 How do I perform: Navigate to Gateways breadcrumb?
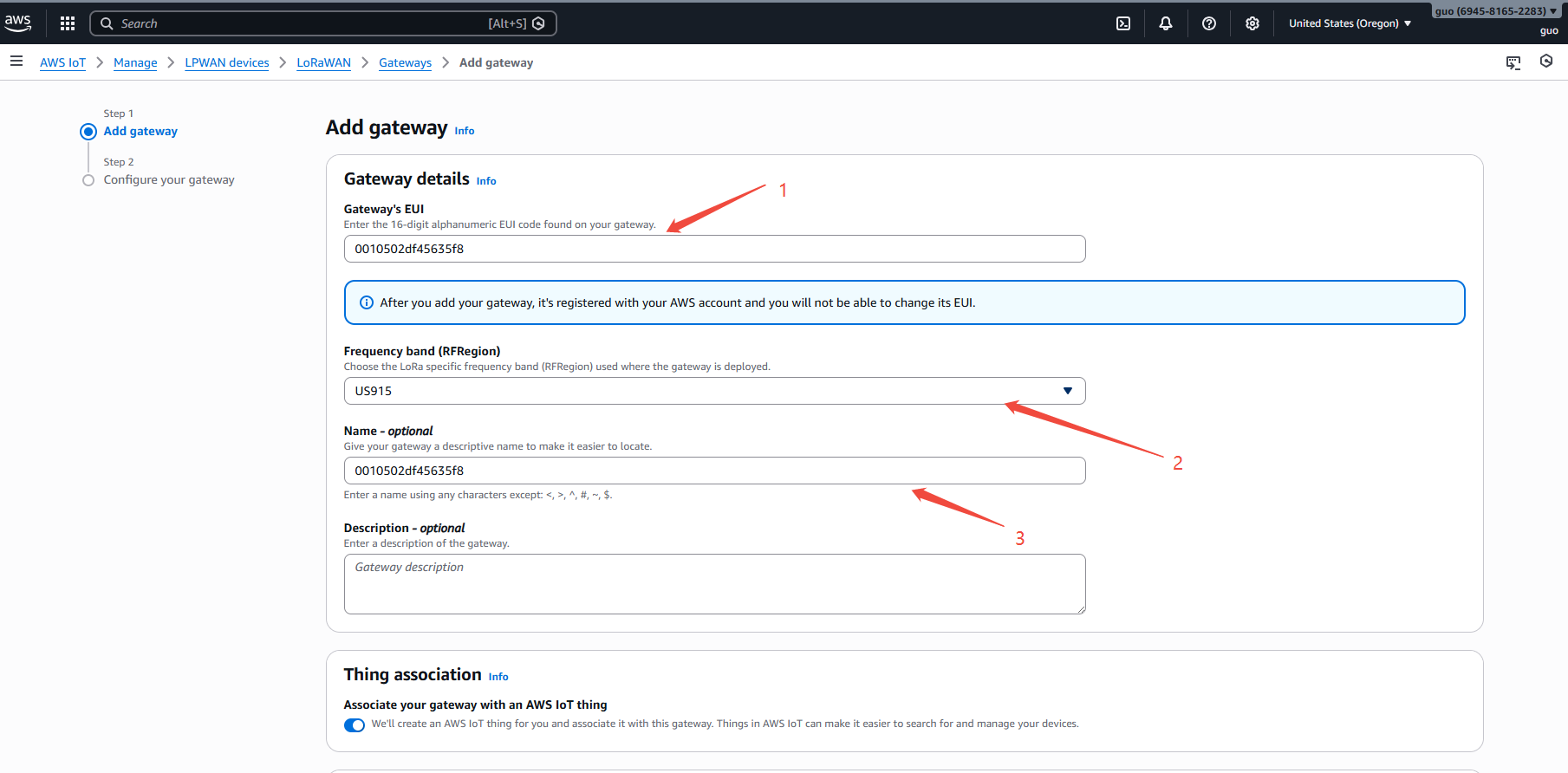[x=405, y=62]
